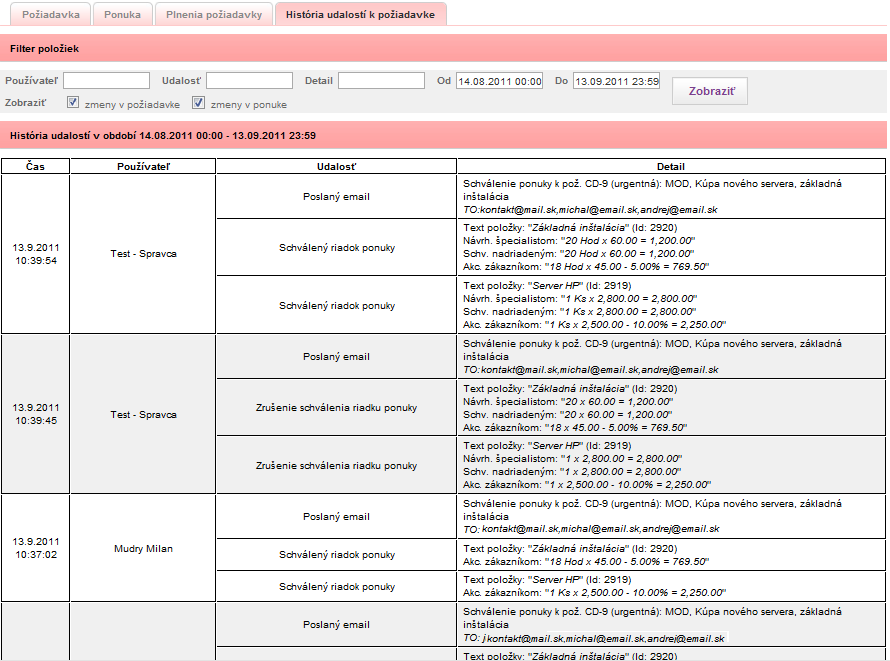
Task: Click the Do date field
Action: [x=616, y=81]
